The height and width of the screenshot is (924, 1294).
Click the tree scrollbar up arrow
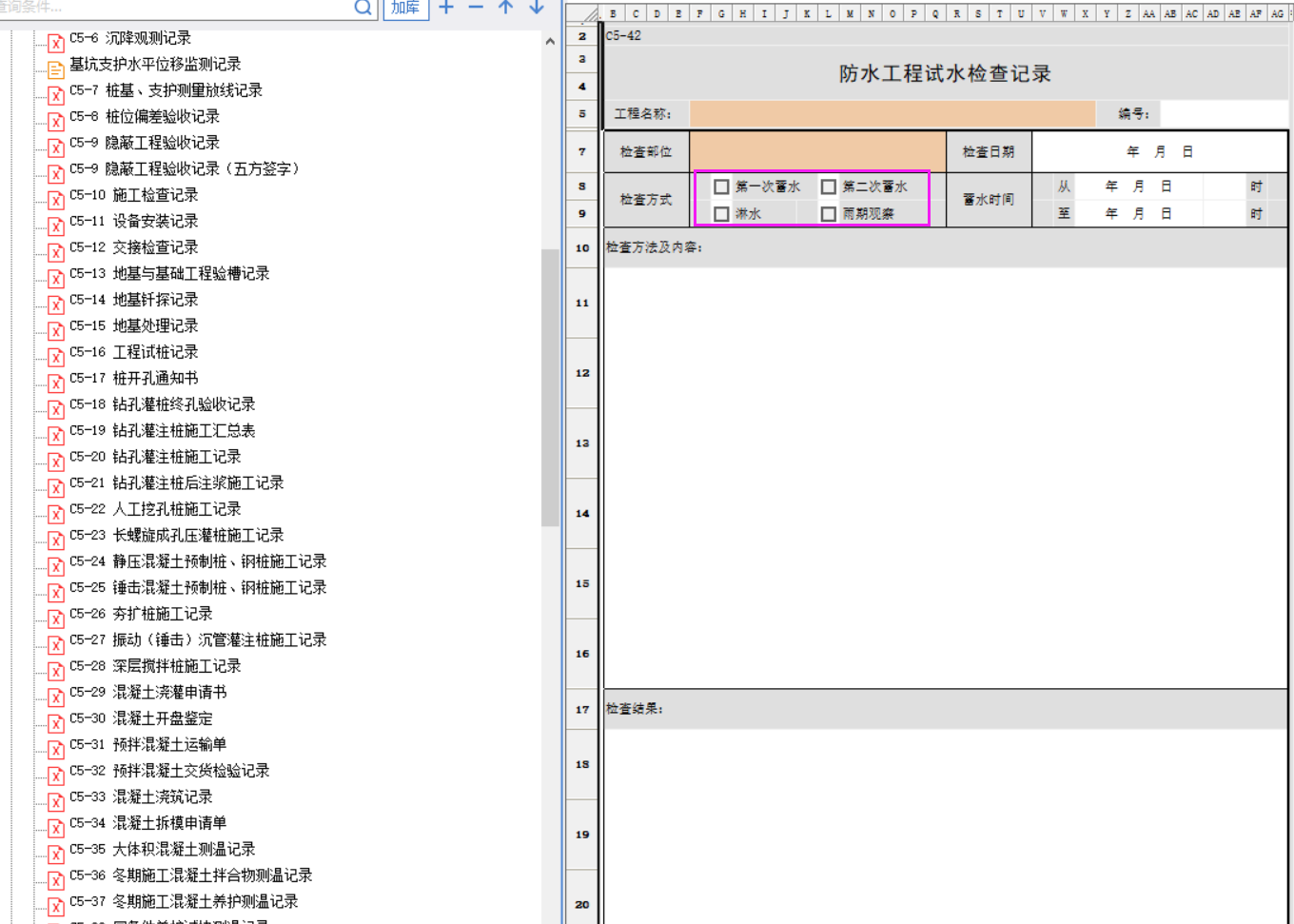pos(550,42)
